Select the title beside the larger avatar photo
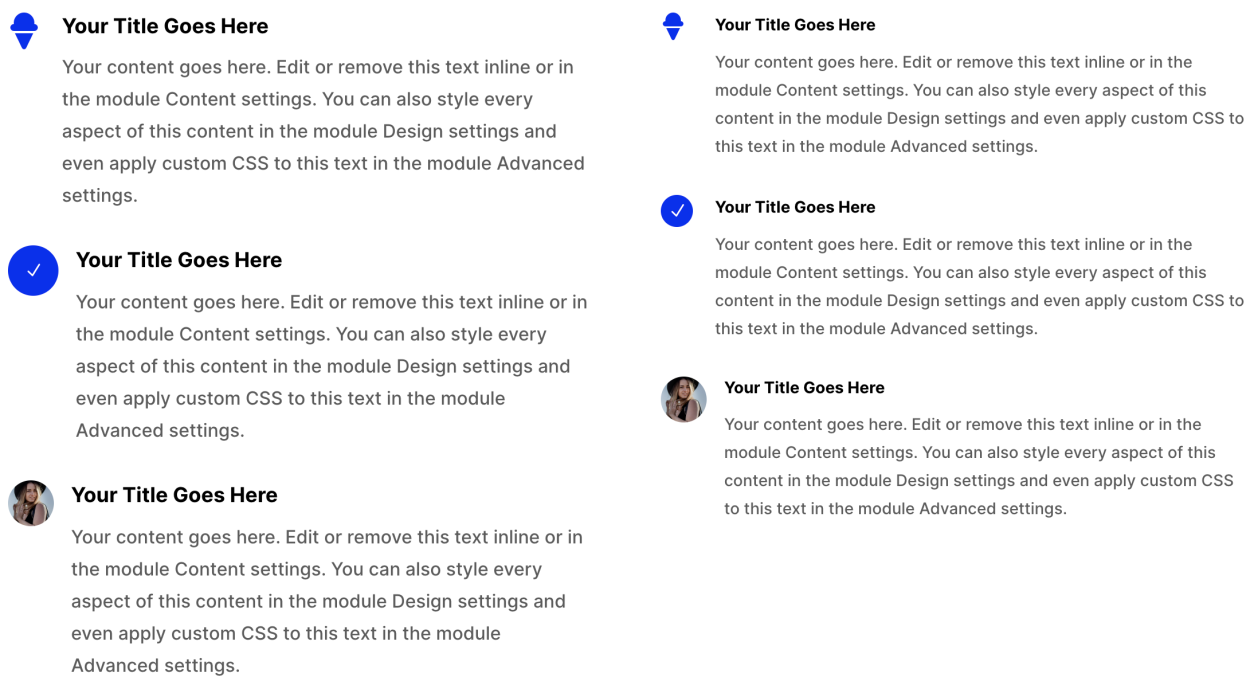This screenshot has width=1254, height=689. point(174,496)
